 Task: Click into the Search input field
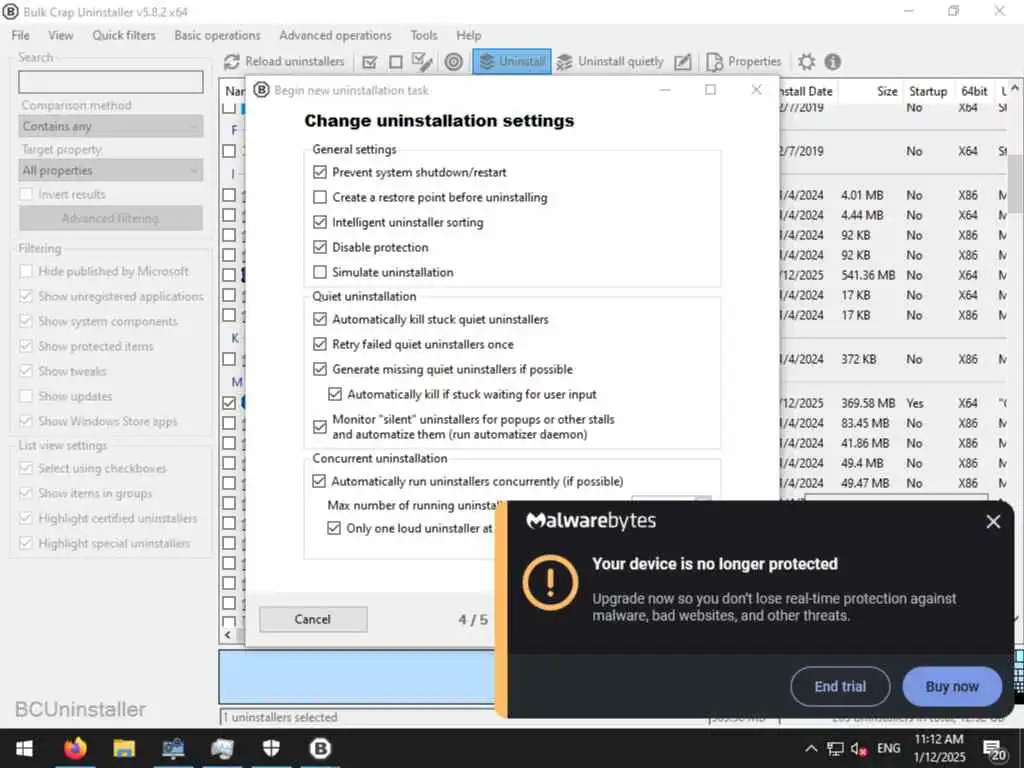pyautogui.click(x=111, y=82)
